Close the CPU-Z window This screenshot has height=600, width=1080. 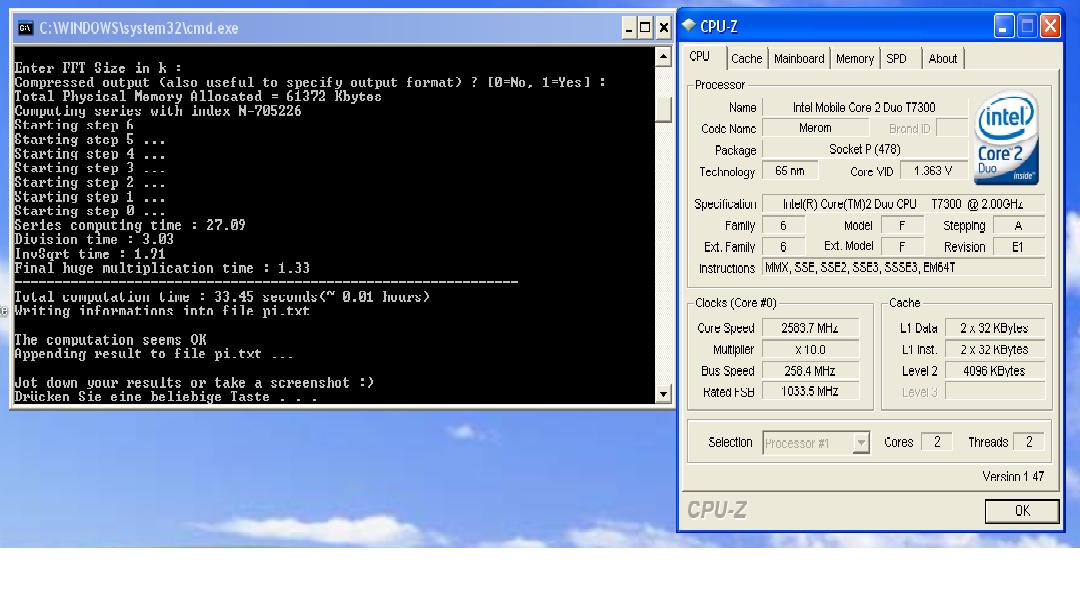[x=1050, y=27]
